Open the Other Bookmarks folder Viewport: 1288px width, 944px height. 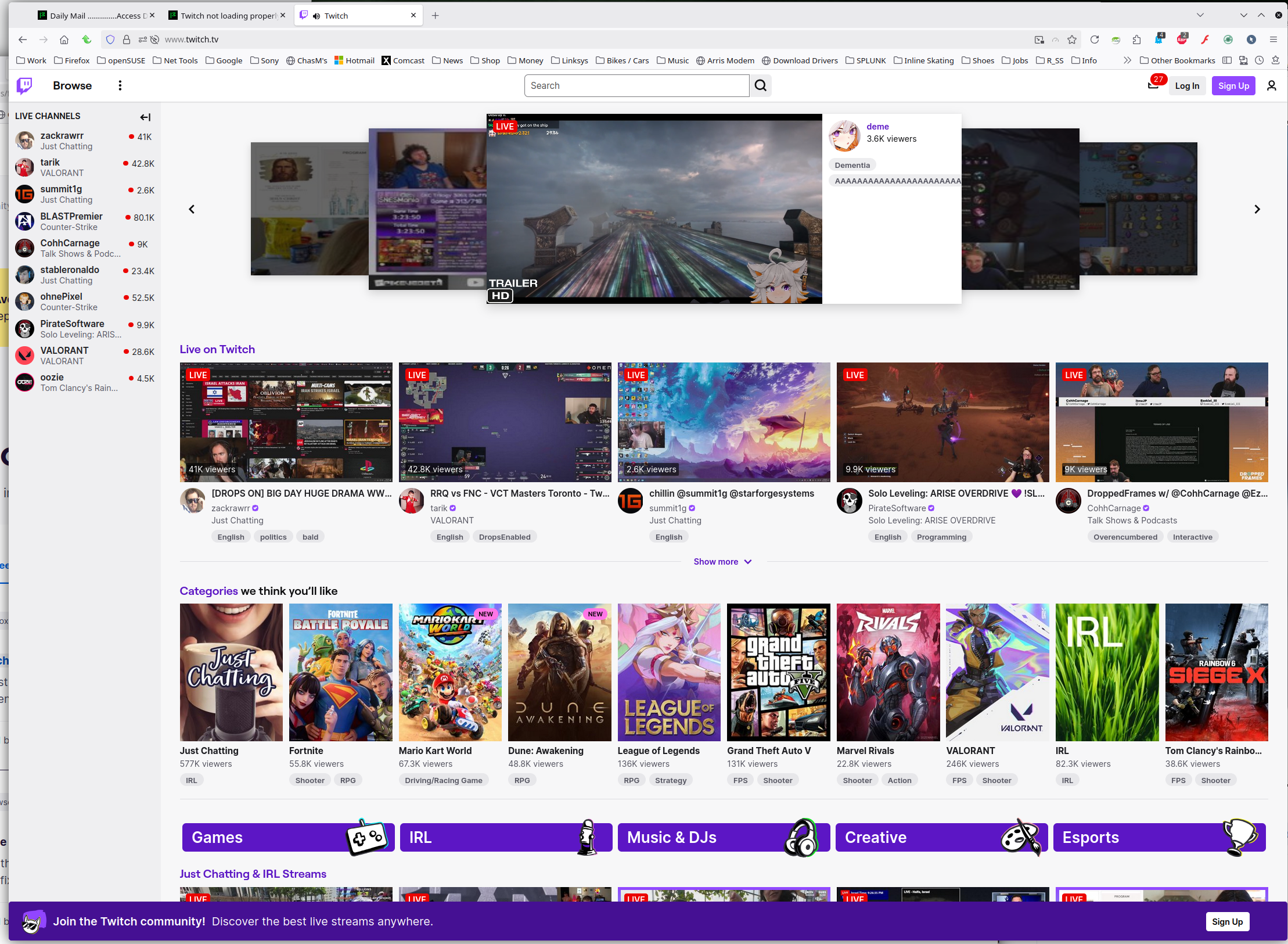[x=1177, y=60]
